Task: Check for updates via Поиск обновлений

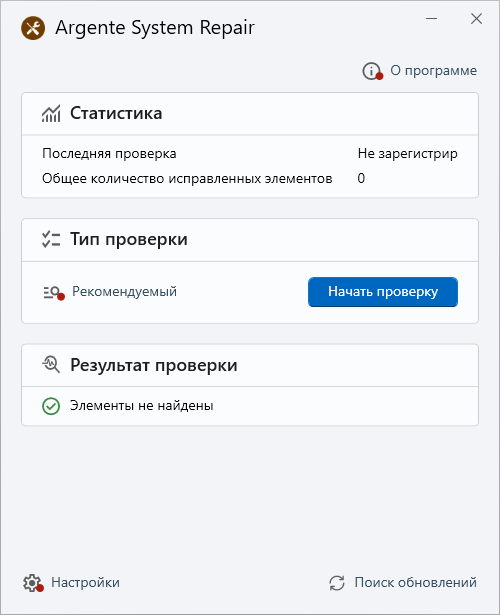Action: [x=416, y=582]
